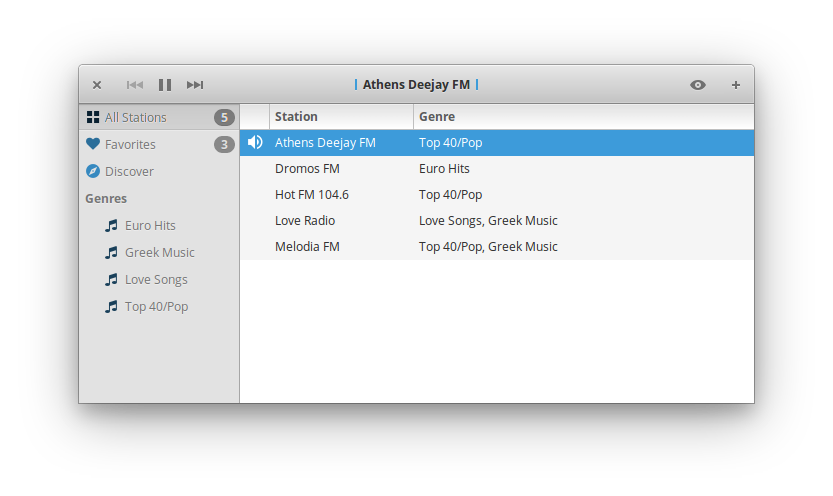Screen dimensions: 833x496
Task: Choose Hot FM 104.6 from the list
Action: coord(312,195)
